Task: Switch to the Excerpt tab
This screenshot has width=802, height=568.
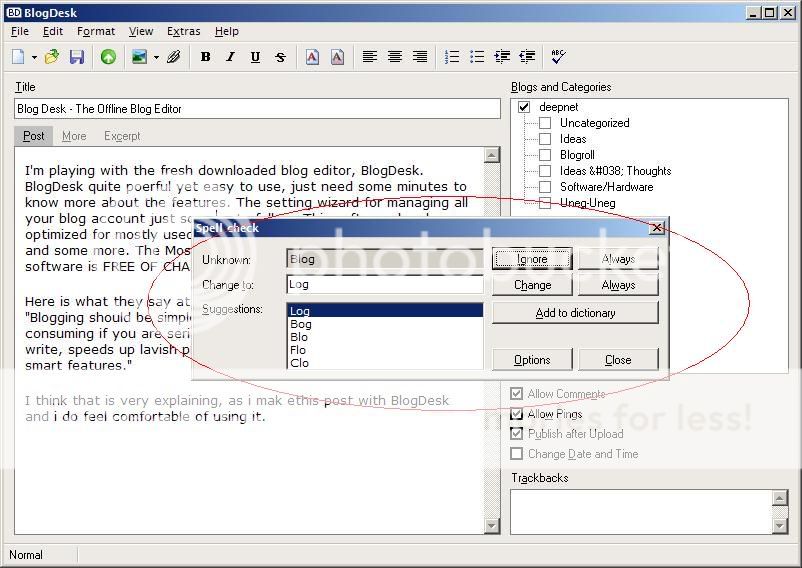Action: 122,136
